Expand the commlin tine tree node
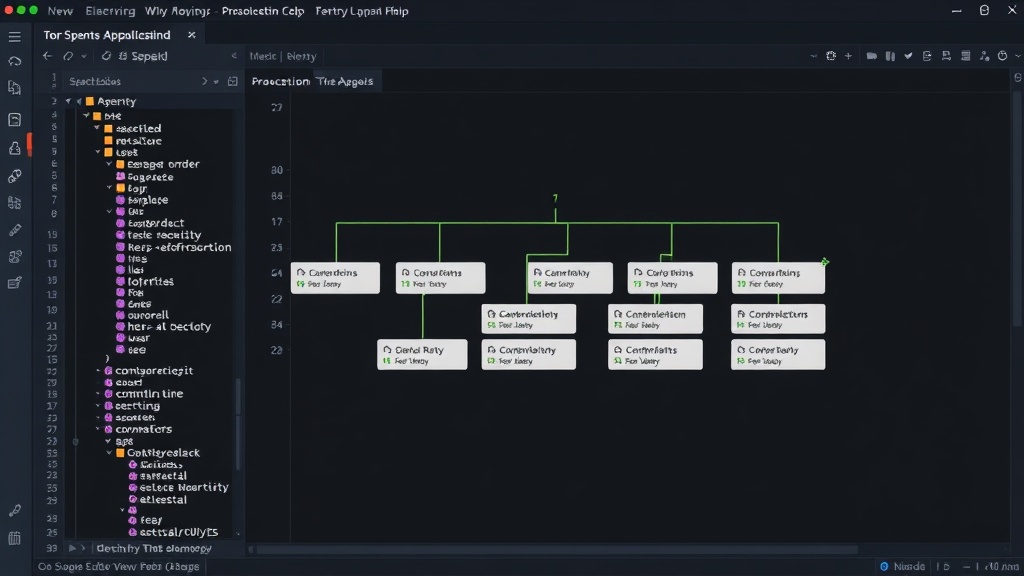This screenshot has height=576, width=1024. pyautogui.click(x=98, y=394)
